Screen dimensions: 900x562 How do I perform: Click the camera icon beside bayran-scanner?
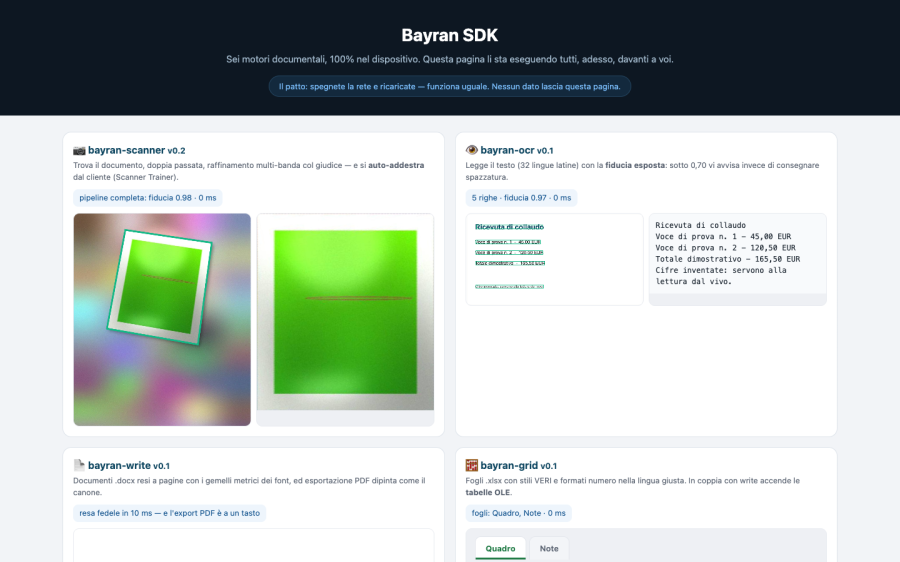point(79,150)
